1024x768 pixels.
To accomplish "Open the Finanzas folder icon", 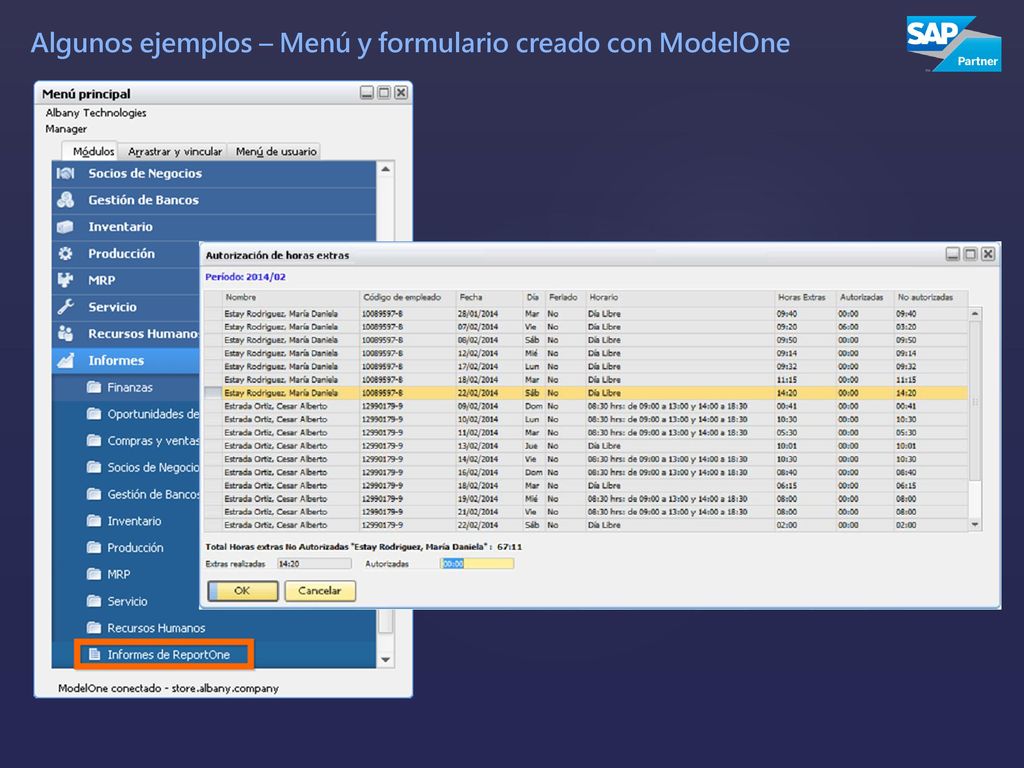I will click(94, 387).
